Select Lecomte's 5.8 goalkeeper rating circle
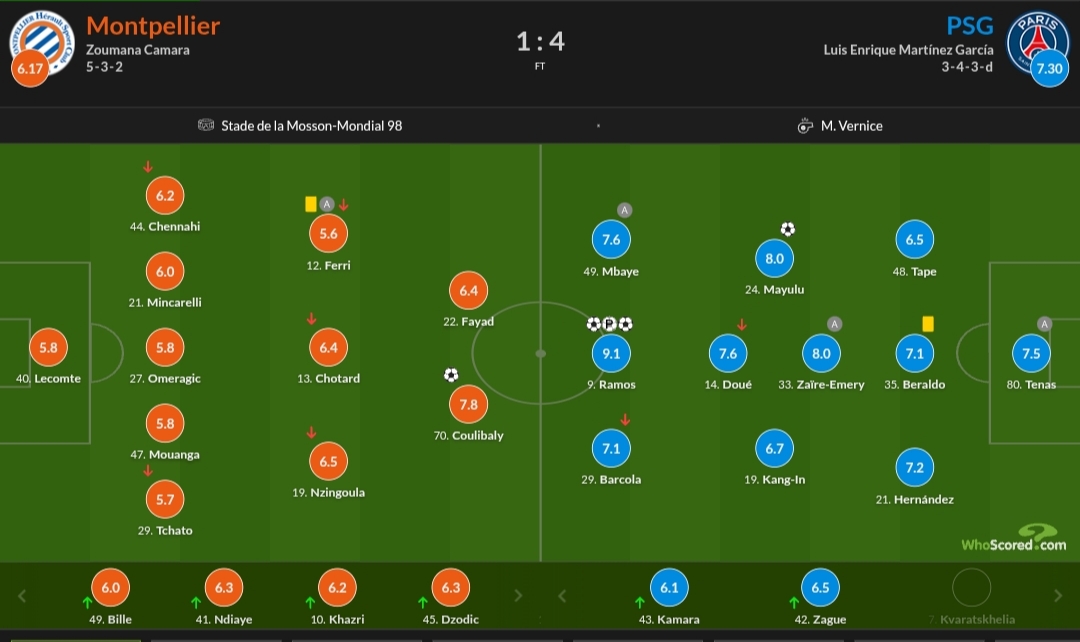The width and height of the screenshot is (1080, 642). point(49,348)
